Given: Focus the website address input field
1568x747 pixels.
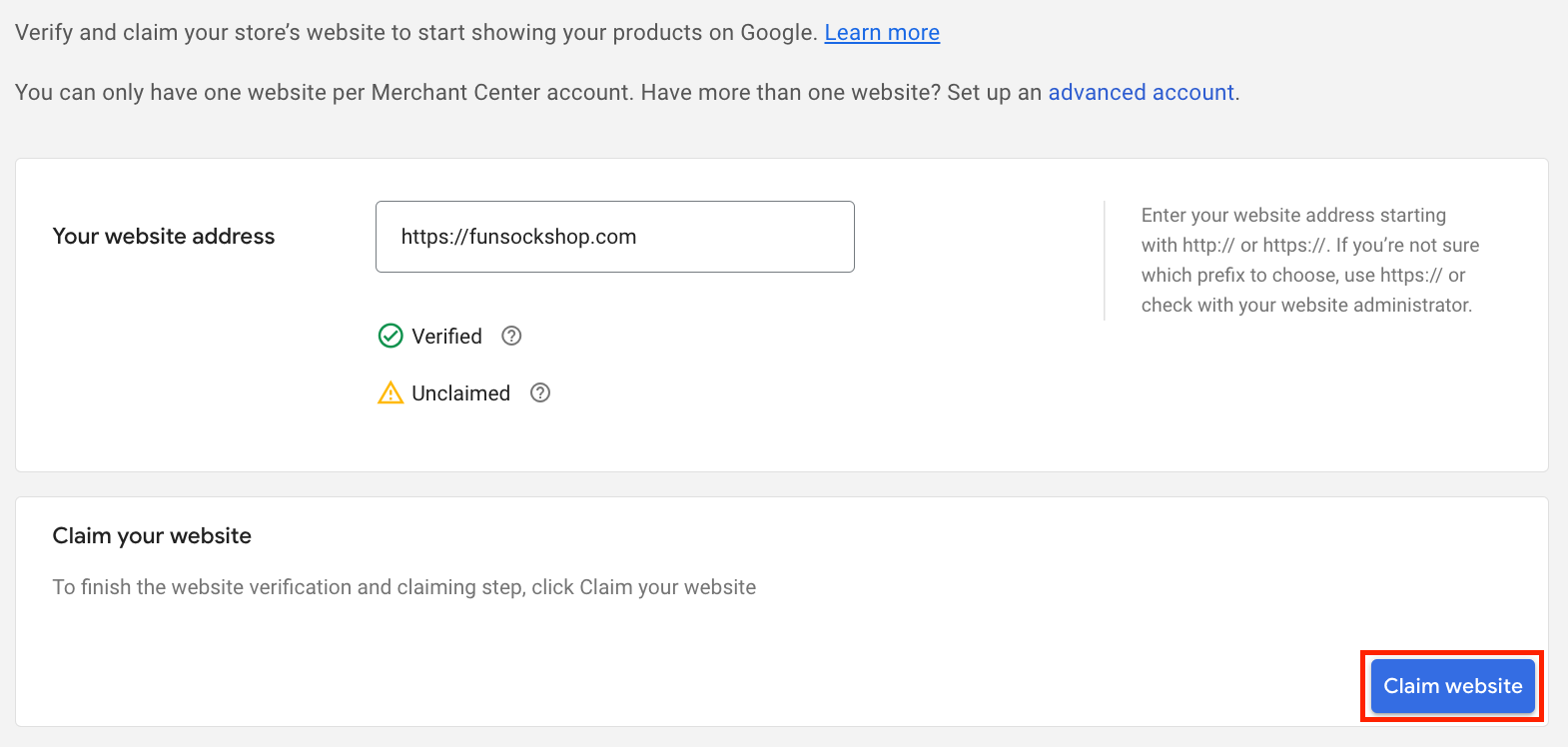Looking at the screenshot, I should click(x=614, y=237).
